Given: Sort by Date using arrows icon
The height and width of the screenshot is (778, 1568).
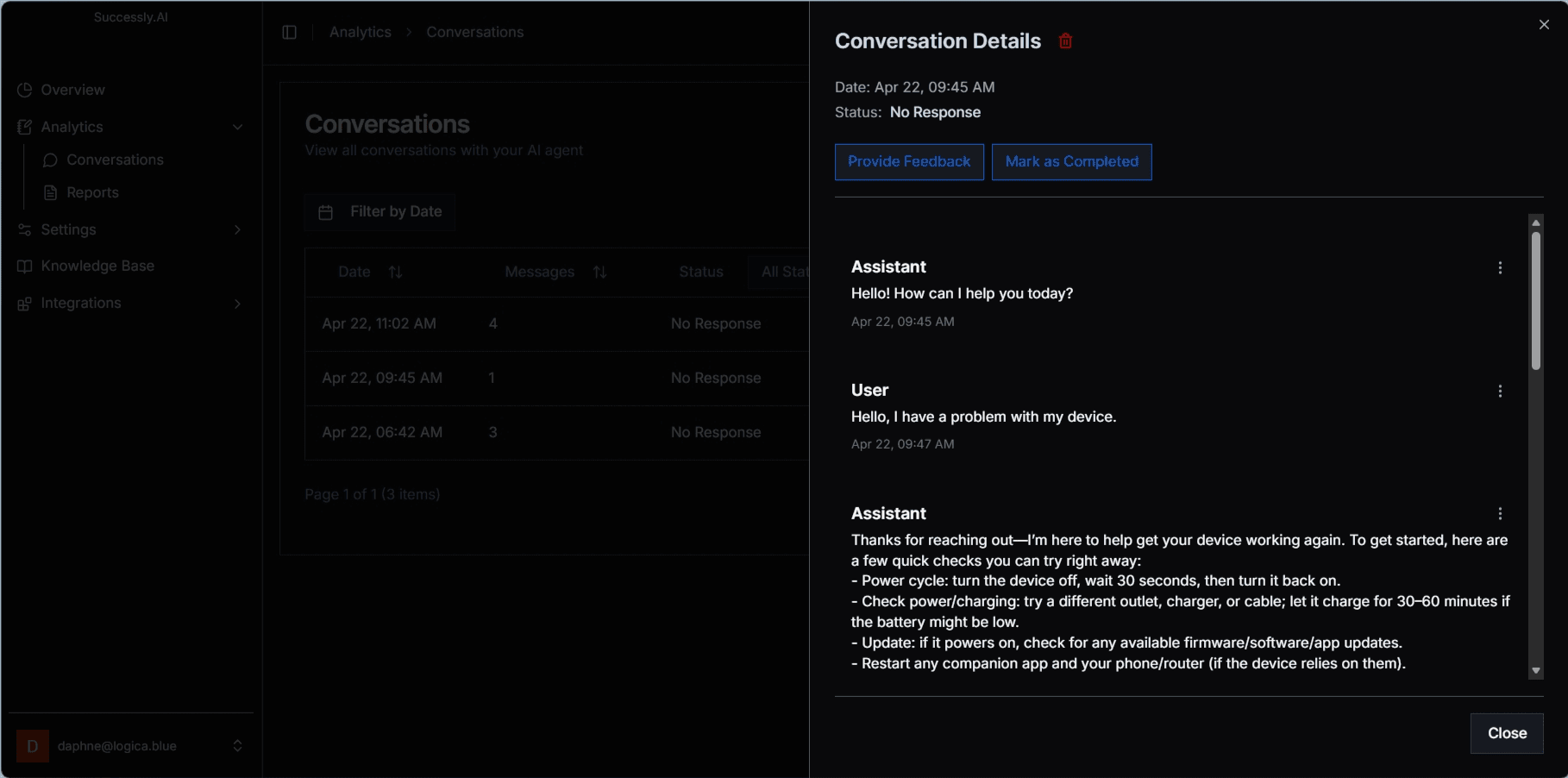Looking at the screenshot, I should [x=396, y=273].
